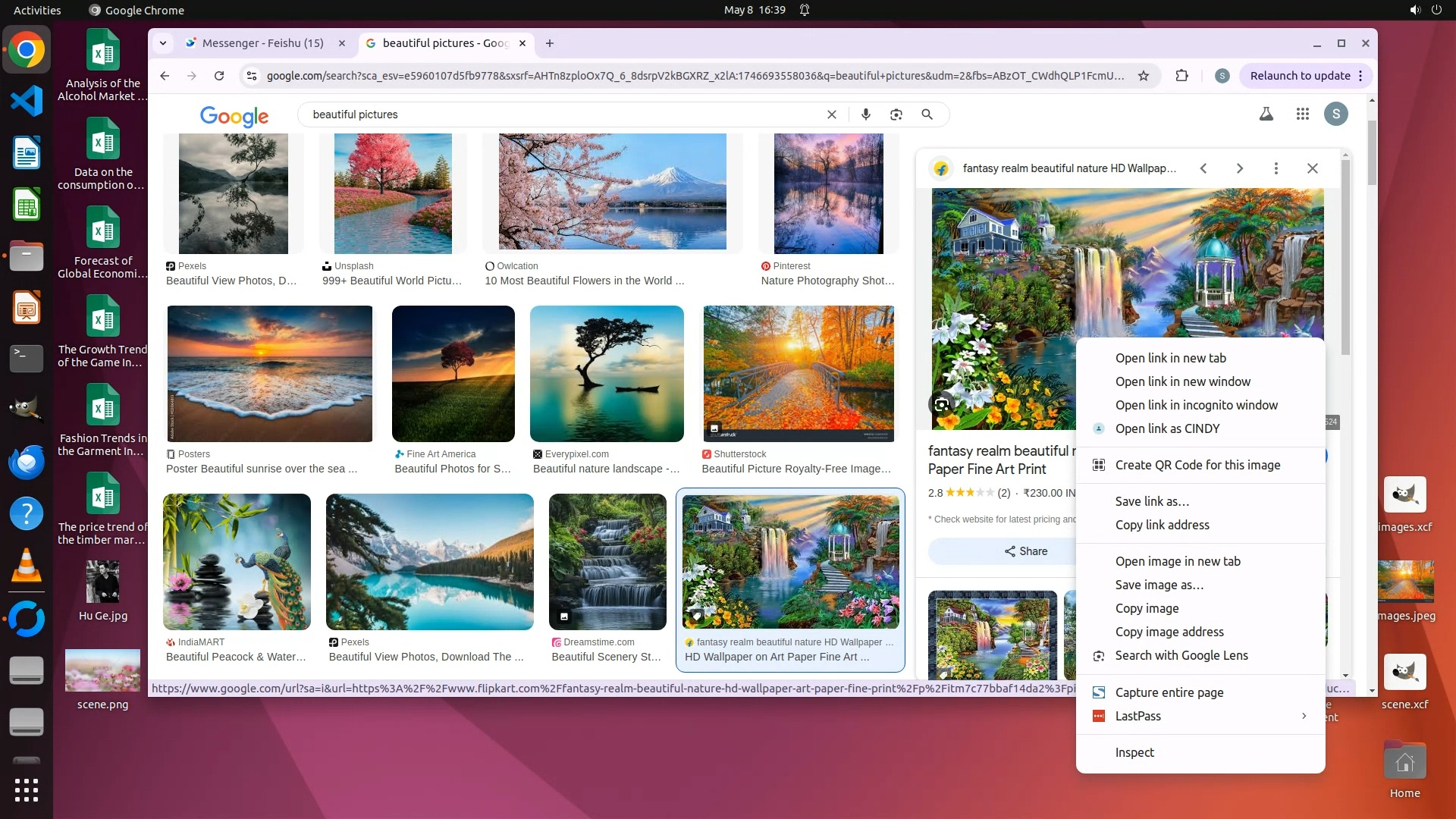Screen dimensions: 1456x819
Task: Open Google Lens search by image icon
Action: pos(896,115)
